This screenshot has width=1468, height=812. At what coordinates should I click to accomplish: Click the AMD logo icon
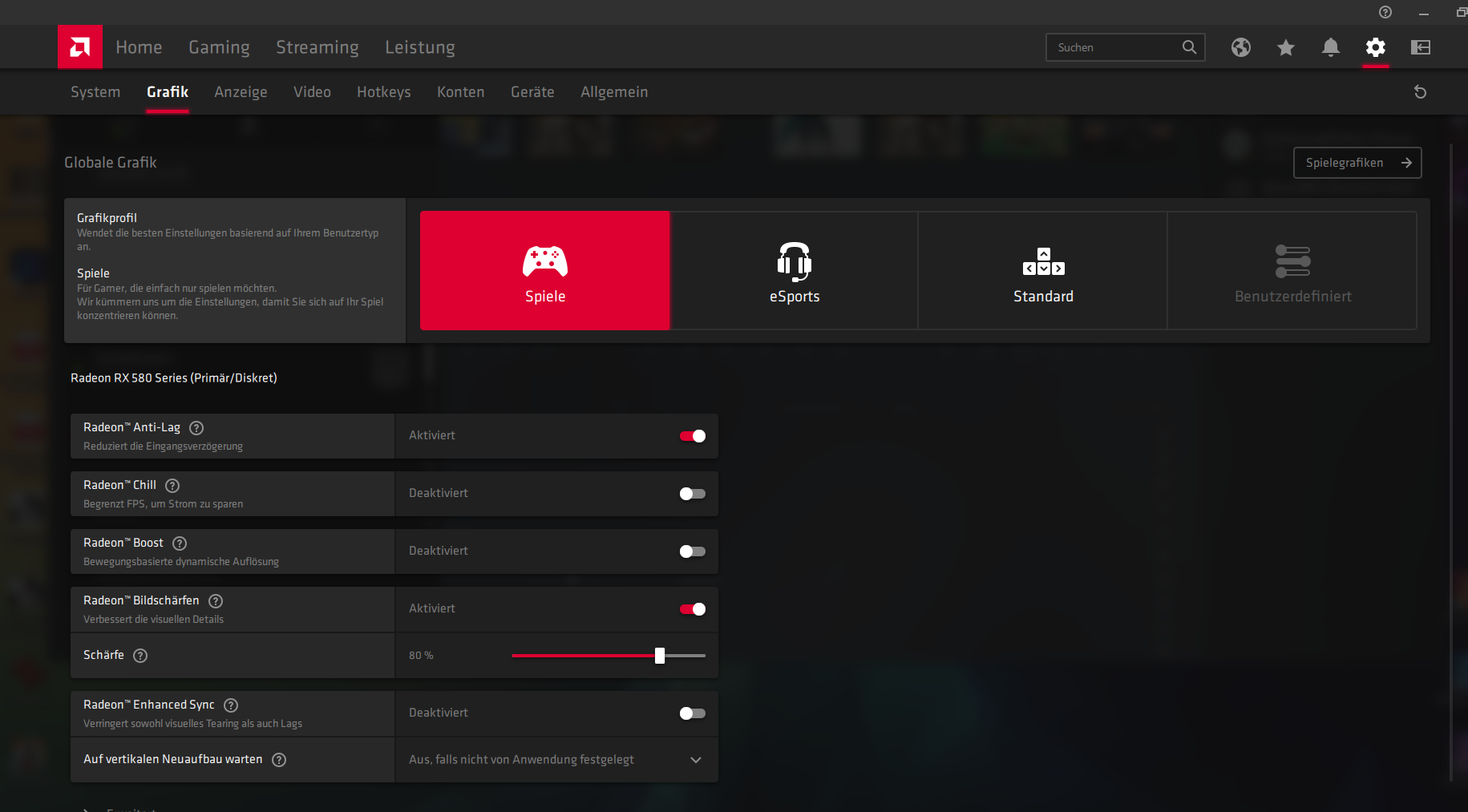click(80, 47)
